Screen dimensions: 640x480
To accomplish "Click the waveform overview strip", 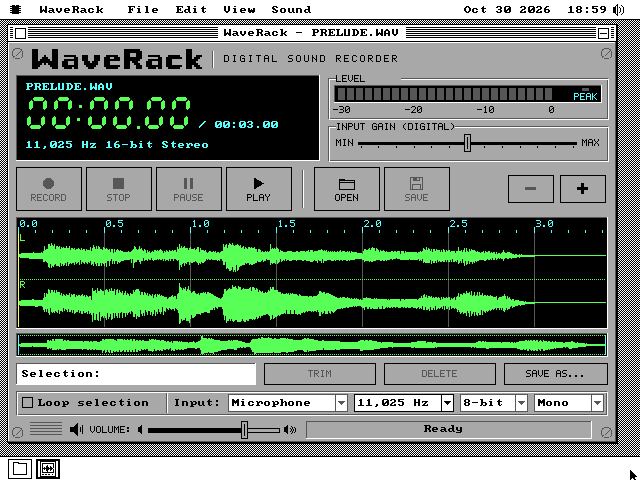I will [x=312, y=345].
